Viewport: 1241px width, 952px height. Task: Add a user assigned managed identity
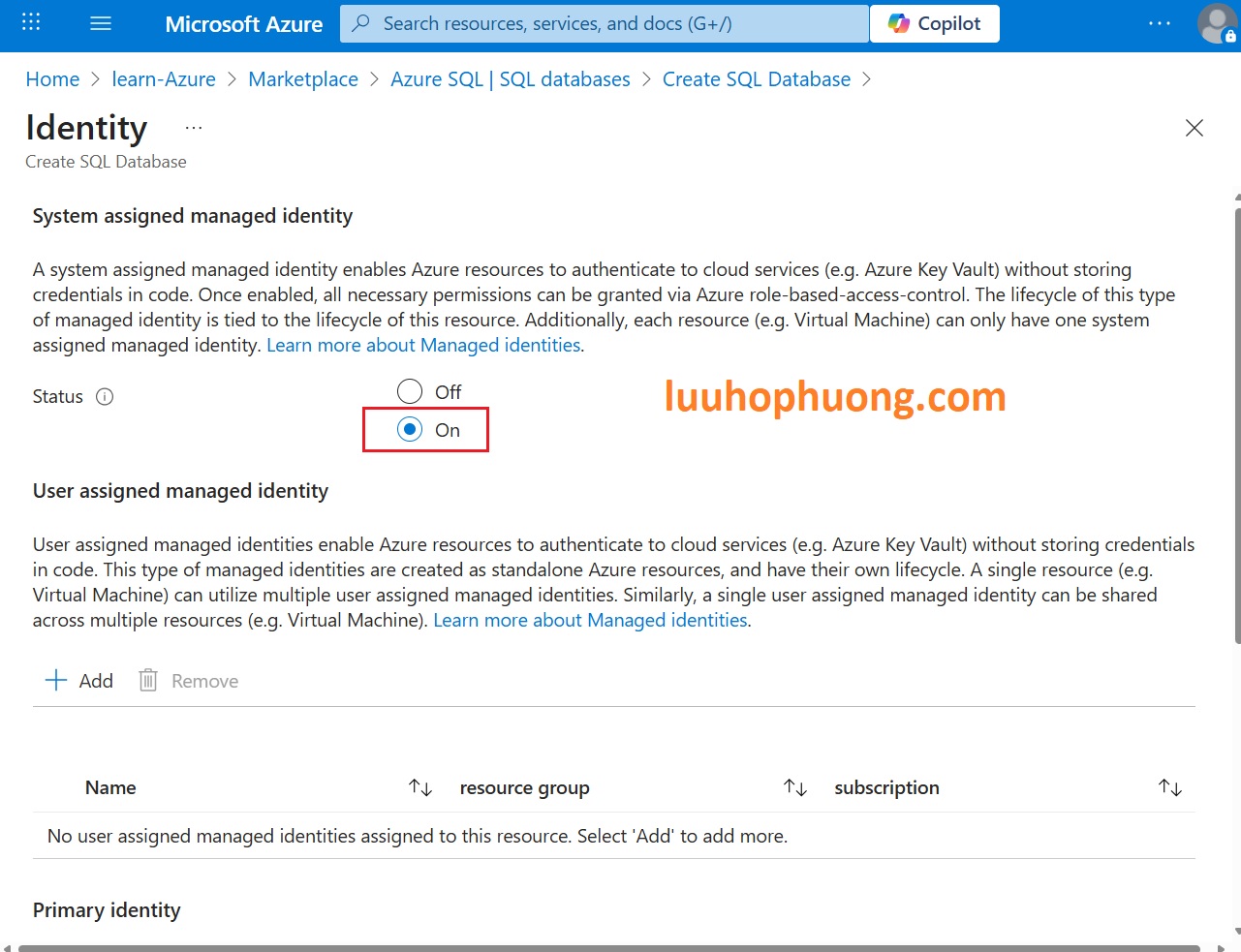79,681
